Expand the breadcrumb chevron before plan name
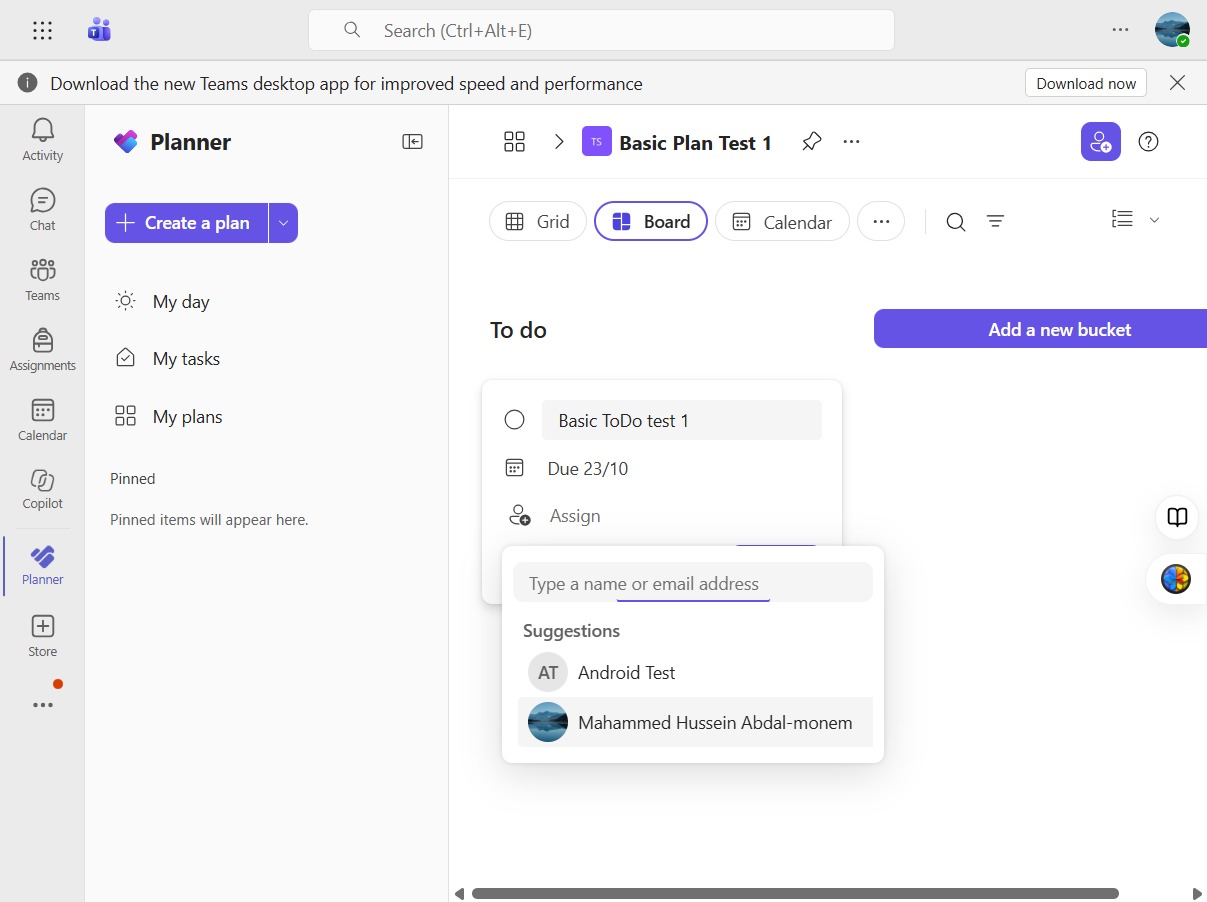The width and height of the screenshot is (1207, 902). tap(559, 142)
